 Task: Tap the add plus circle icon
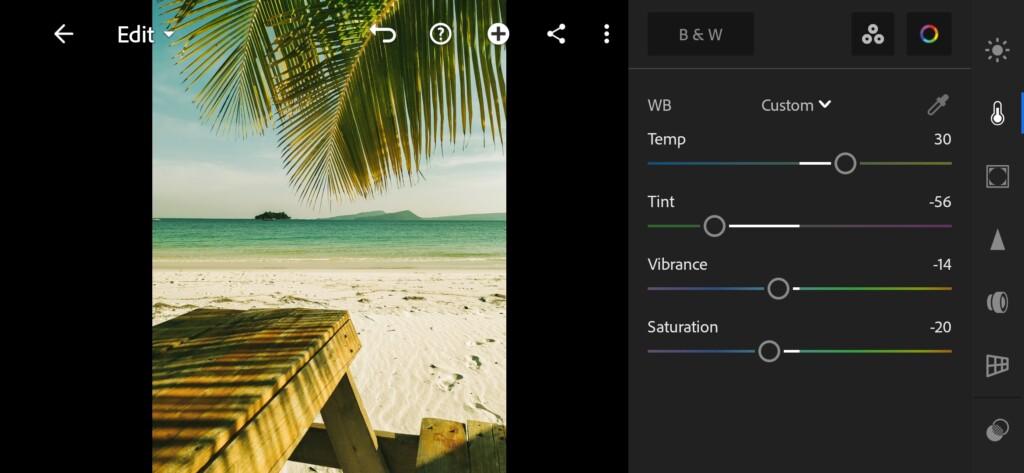pyautogui.click(x=498, y=34)
